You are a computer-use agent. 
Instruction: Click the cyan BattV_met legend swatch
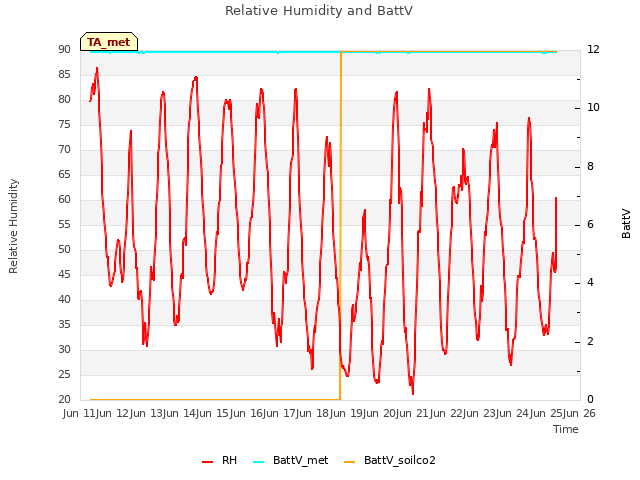coord(258,462)
